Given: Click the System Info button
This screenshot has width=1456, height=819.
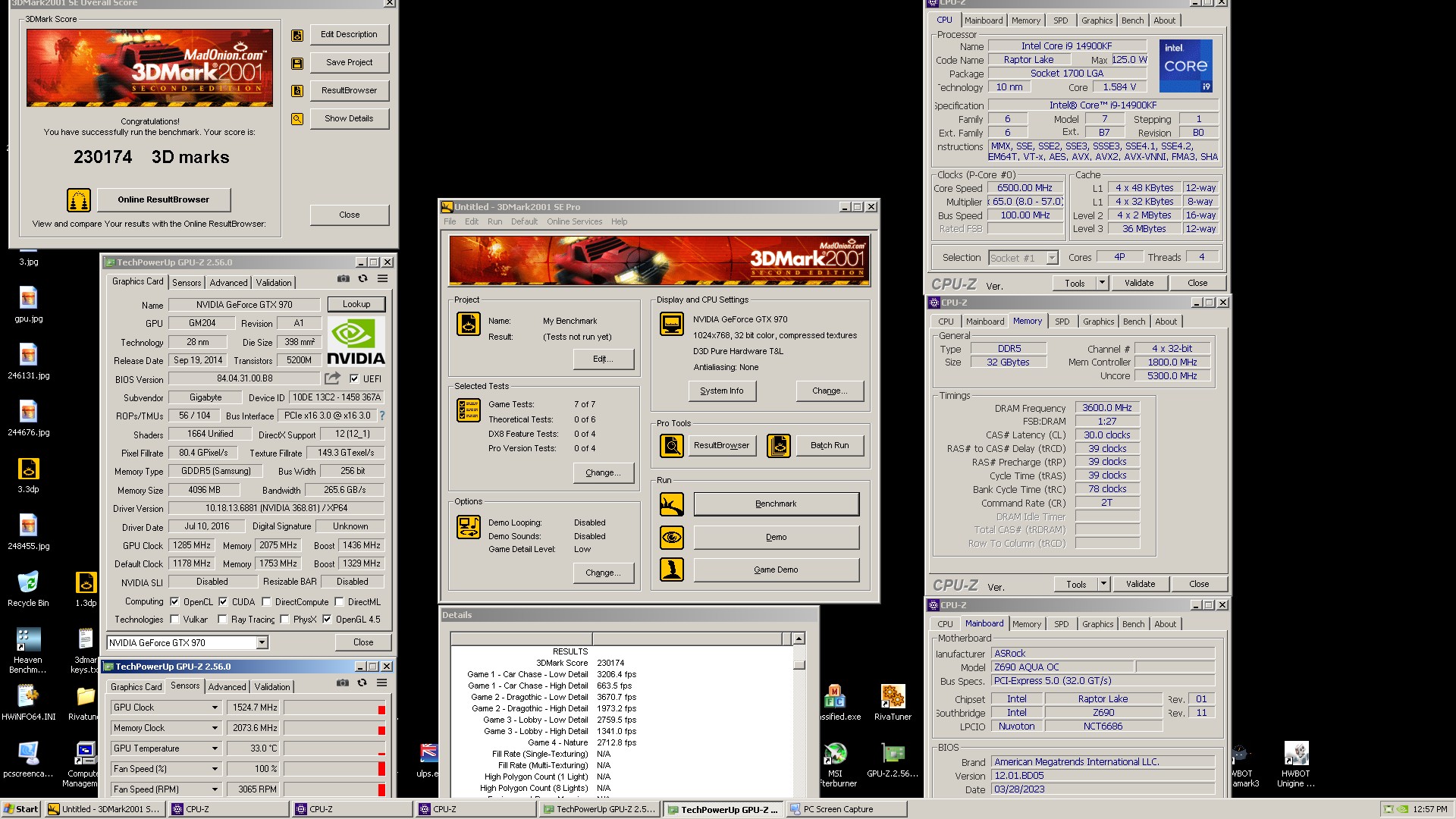Looking at the screenshot, I should click(x=722, y=391).
